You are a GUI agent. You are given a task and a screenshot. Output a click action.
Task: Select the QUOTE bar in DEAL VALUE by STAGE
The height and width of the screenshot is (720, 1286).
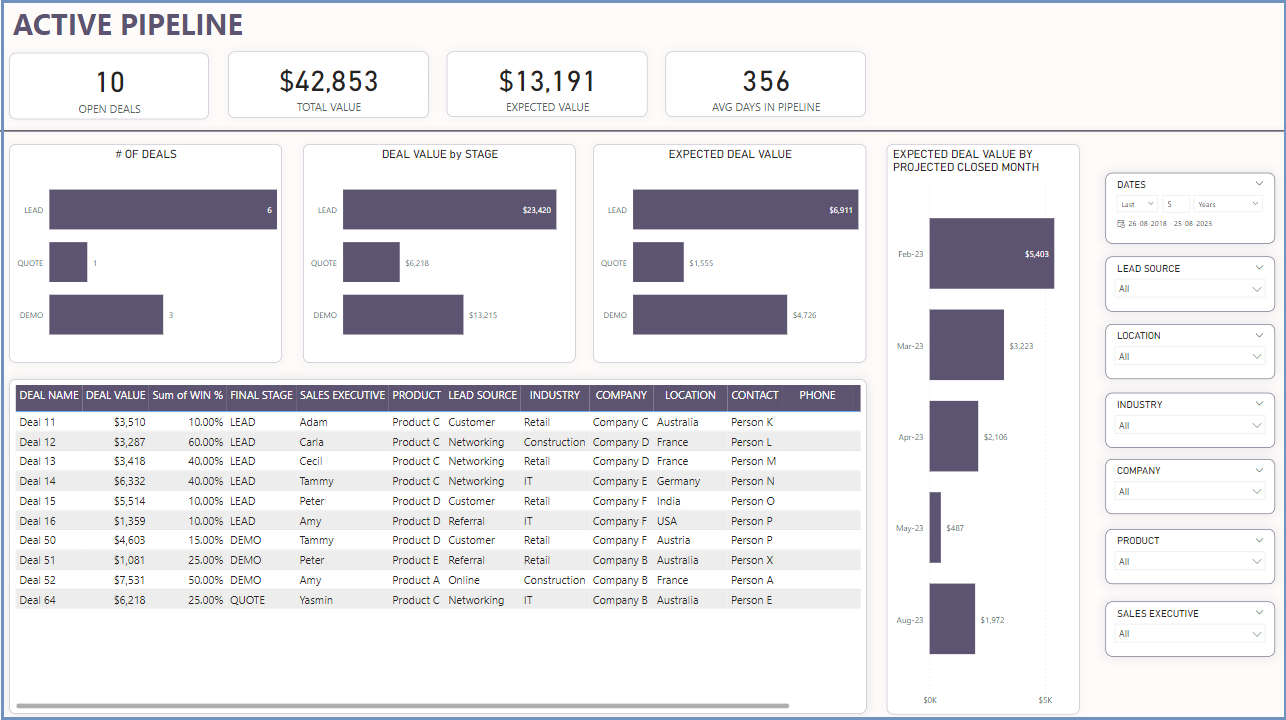point(370,262)
